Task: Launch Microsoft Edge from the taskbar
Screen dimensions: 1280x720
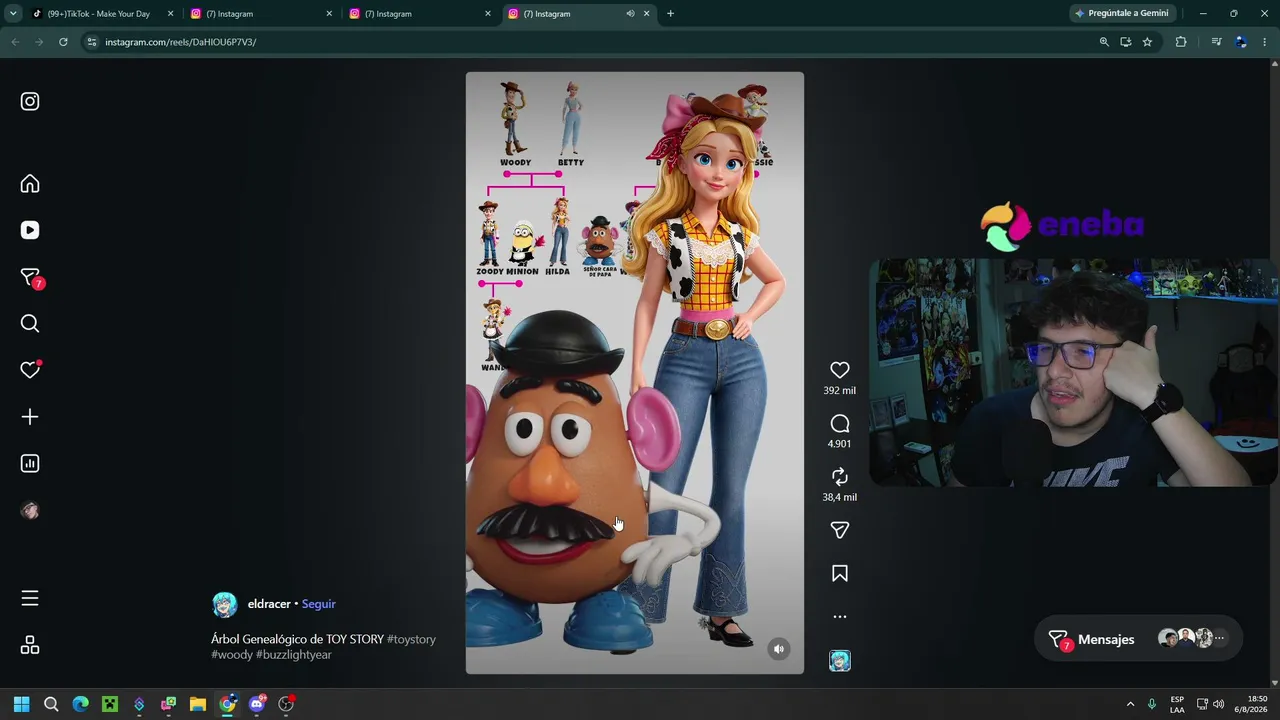Action: pyautogui.click(x=81, y=704)
